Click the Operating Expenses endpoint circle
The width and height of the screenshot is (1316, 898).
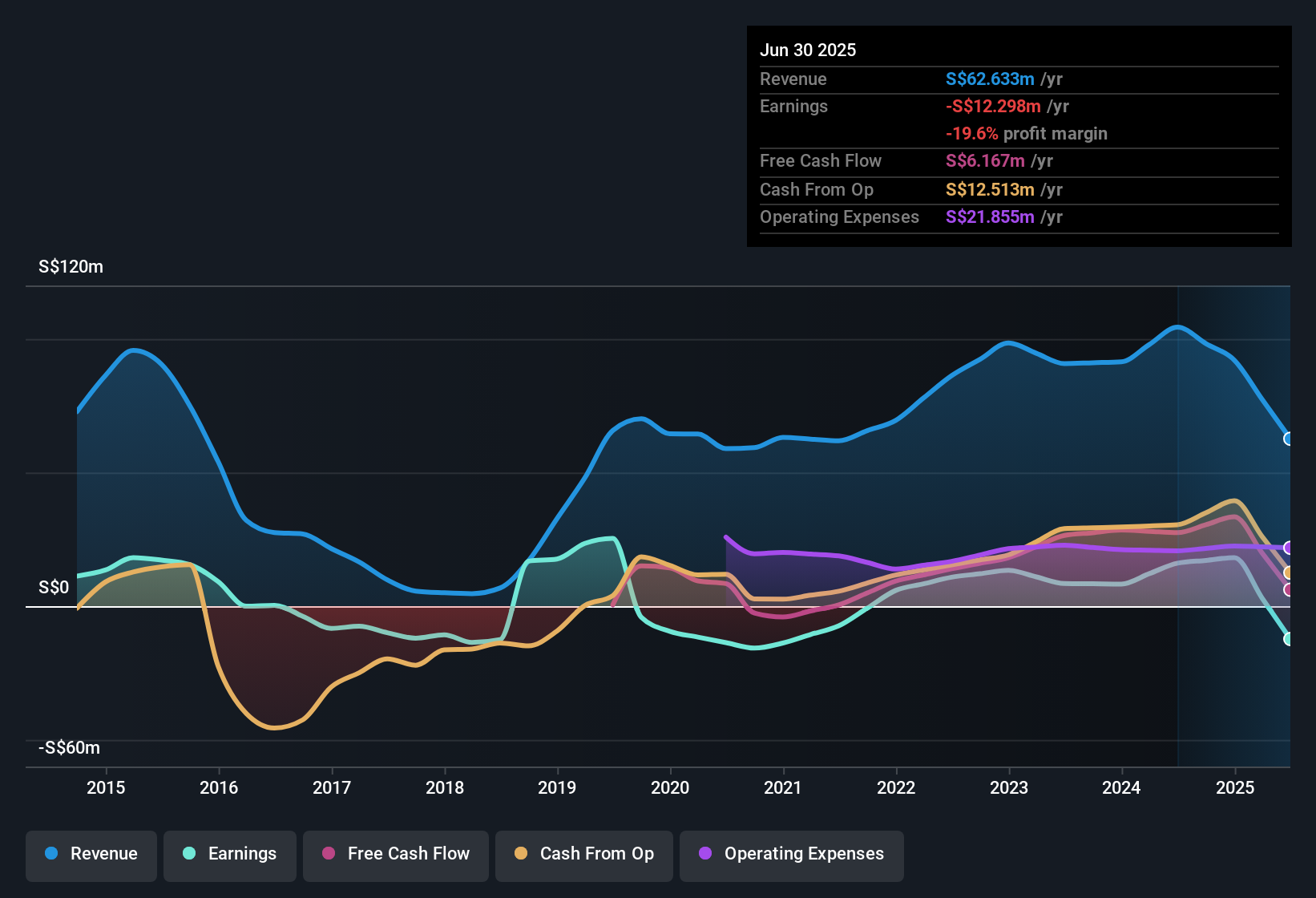tap(1289, 547)
